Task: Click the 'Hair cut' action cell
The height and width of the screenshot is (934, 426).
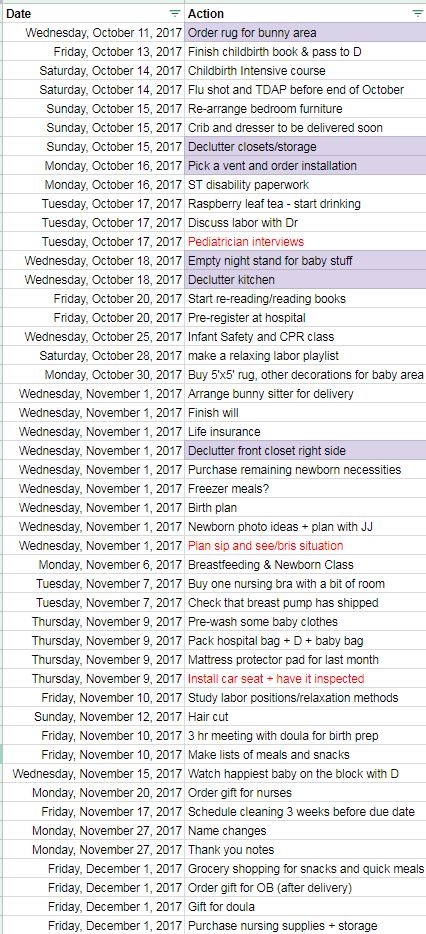Action: (305, 717)
